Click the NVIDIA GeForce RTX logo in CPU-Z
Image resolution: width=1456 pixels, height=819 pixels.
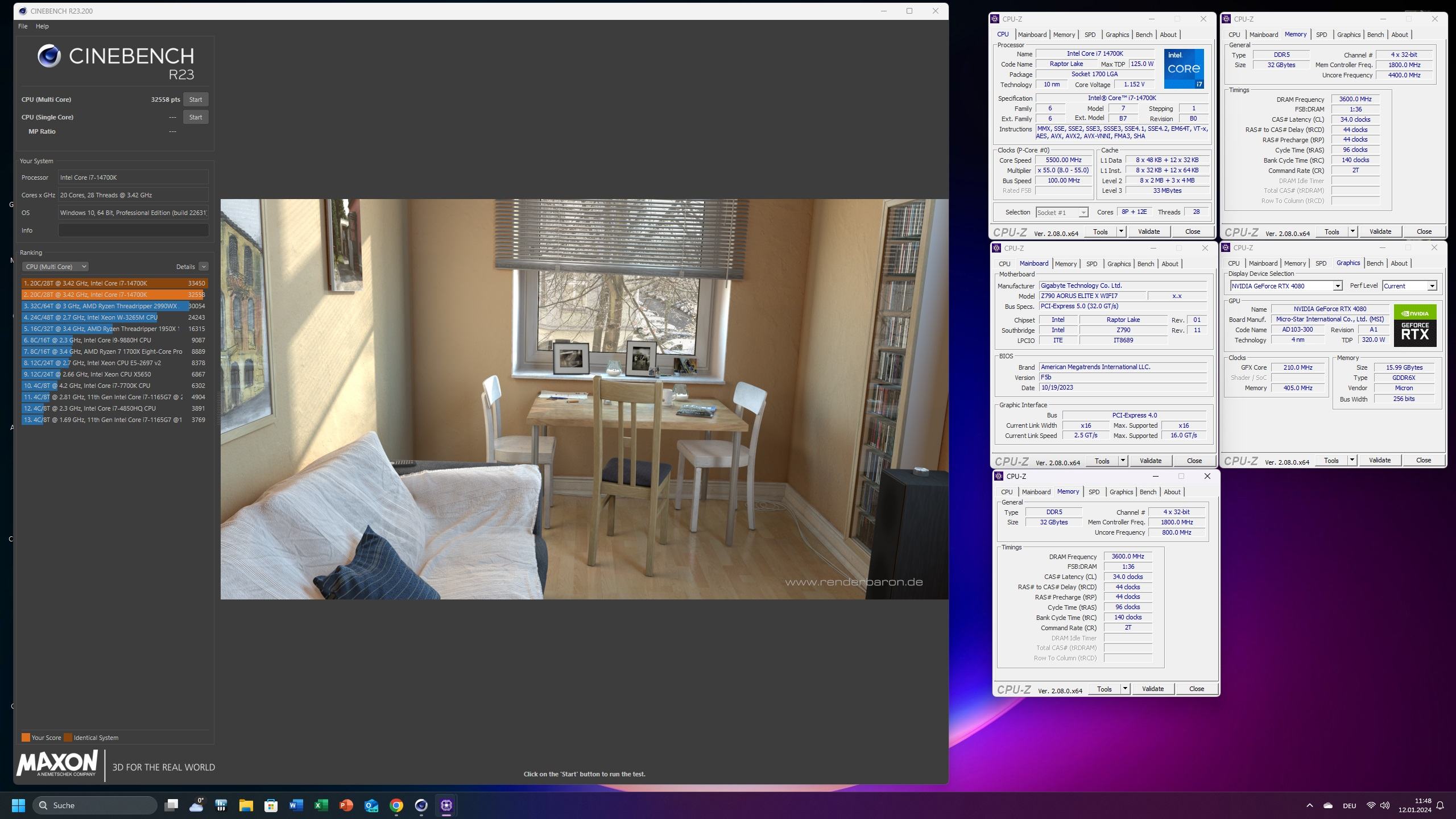pos(1415,325)
